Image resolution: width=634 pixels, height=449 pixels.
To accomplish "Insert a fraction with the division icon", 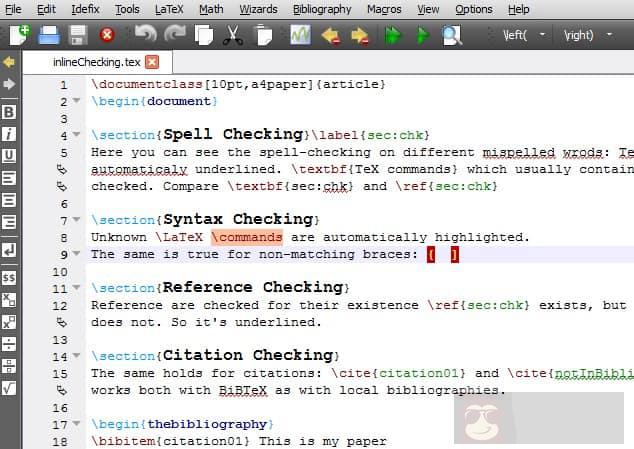I will click(9, 344).
